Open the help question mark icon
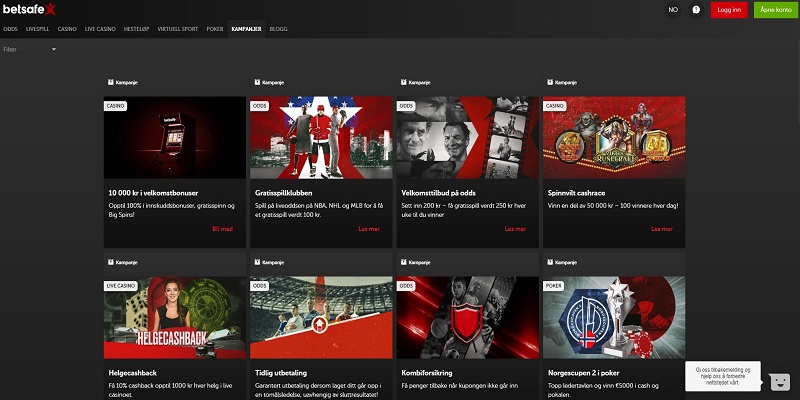This screenshot has height=400, width=800. [696, 10]
